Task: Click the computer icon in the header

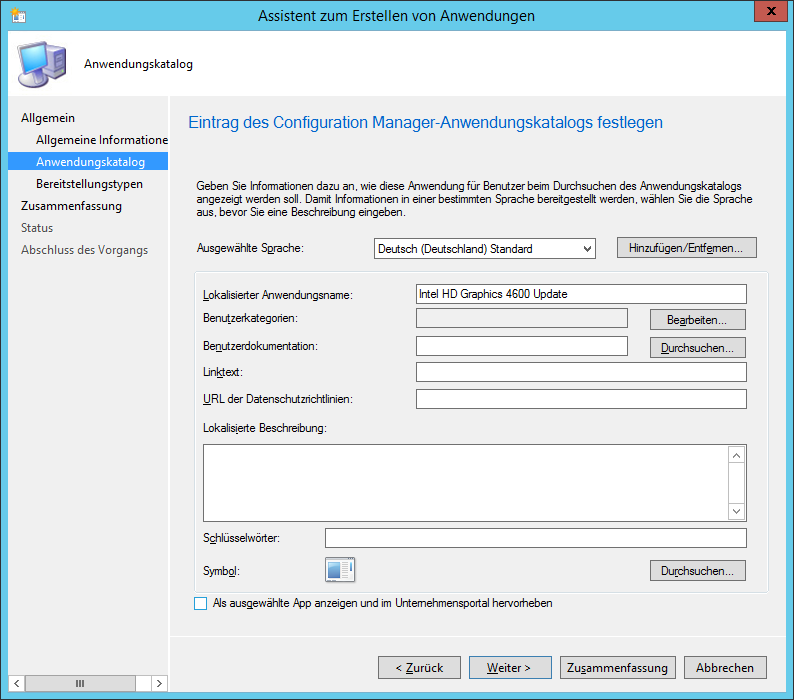Action: pos(42,65)
